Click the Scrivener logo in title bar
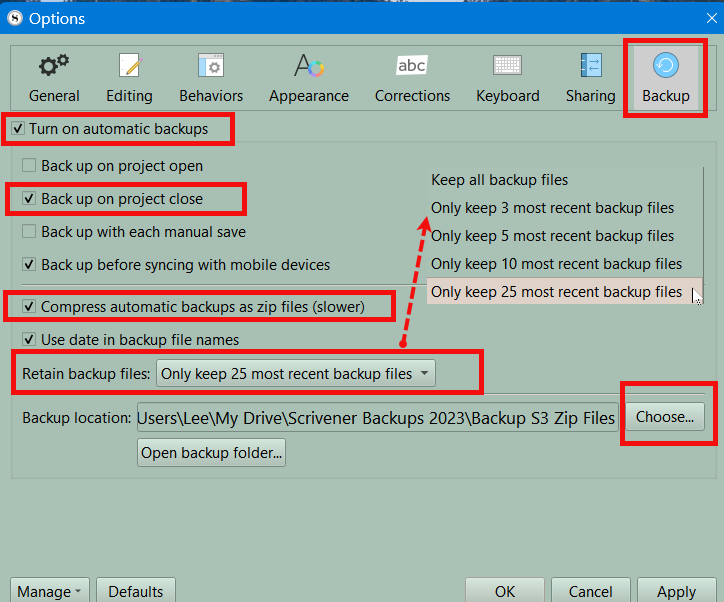 14,18
